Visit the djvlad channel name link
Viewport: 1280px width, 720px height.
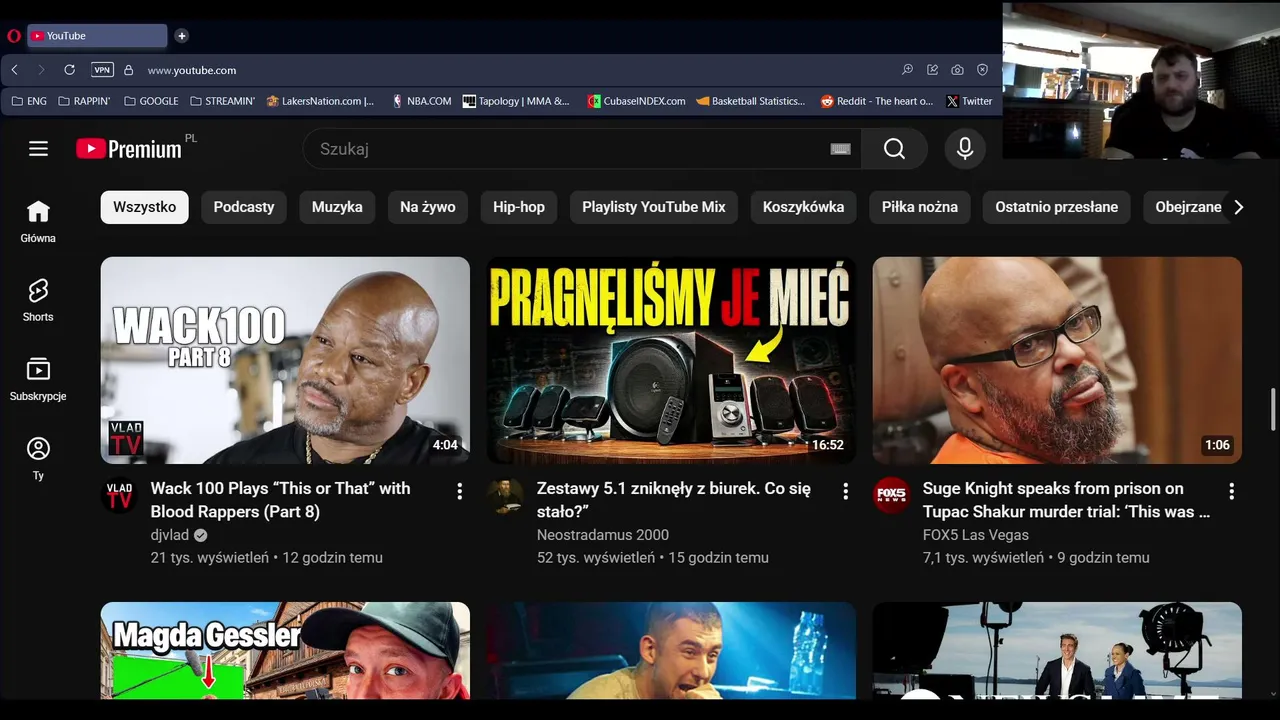tap(170, 535)
